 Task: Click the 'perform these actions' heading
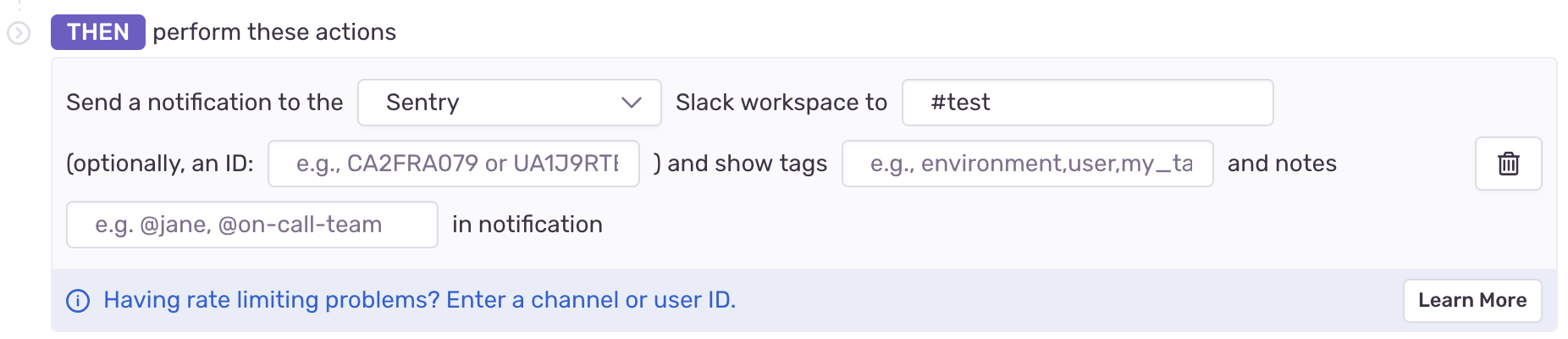pos(274,32)
